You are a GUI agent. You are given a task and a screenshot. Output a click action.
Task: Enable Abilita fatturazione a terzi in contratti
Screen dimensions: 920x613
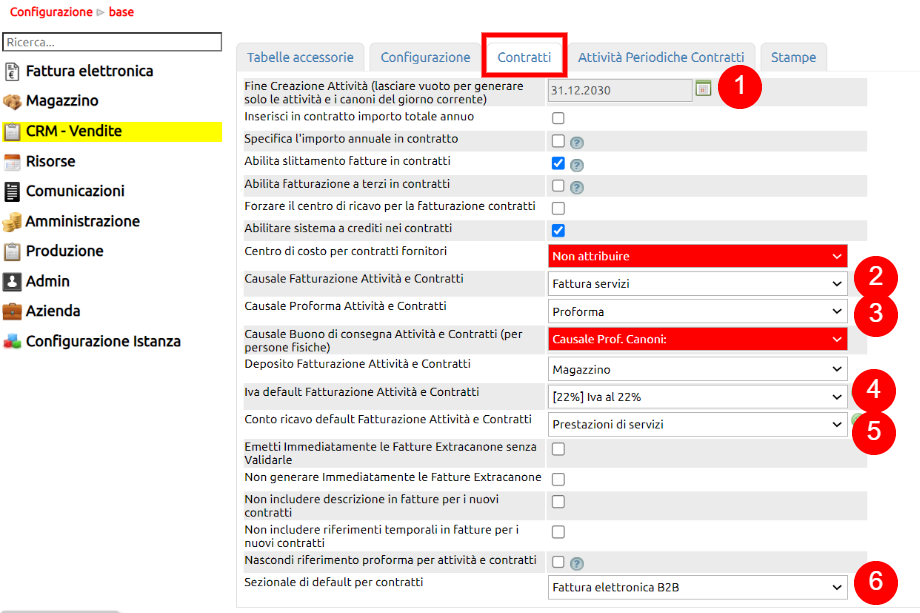coord(558,186)
